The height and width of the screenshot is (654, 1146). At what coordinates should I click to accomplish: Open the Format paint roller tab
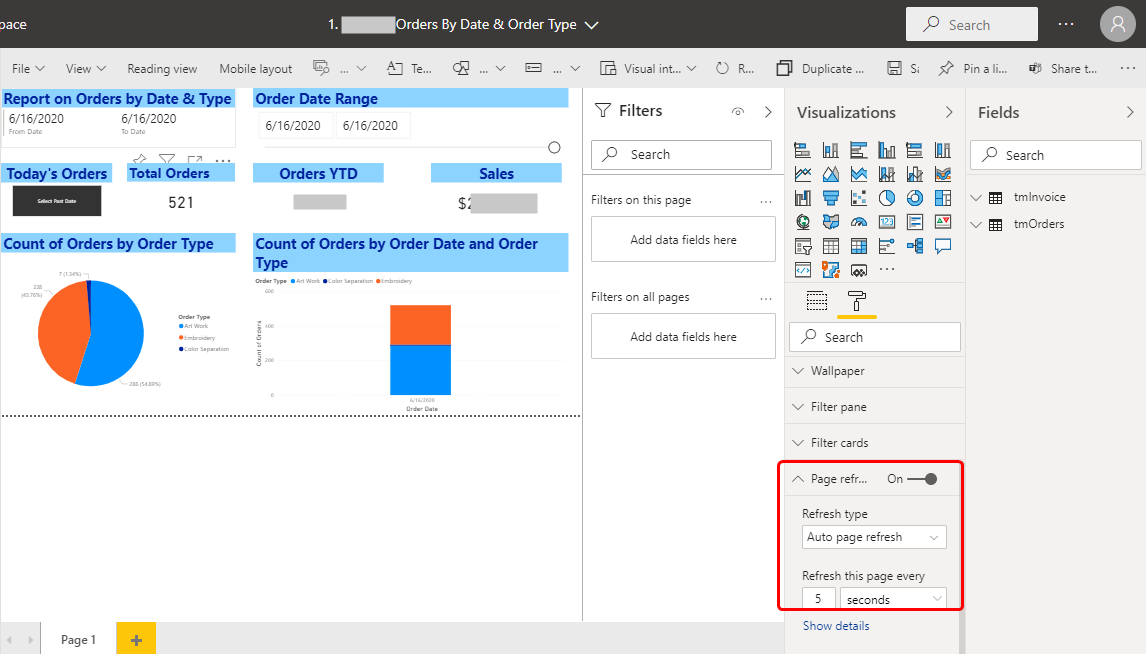pos(857,301)
